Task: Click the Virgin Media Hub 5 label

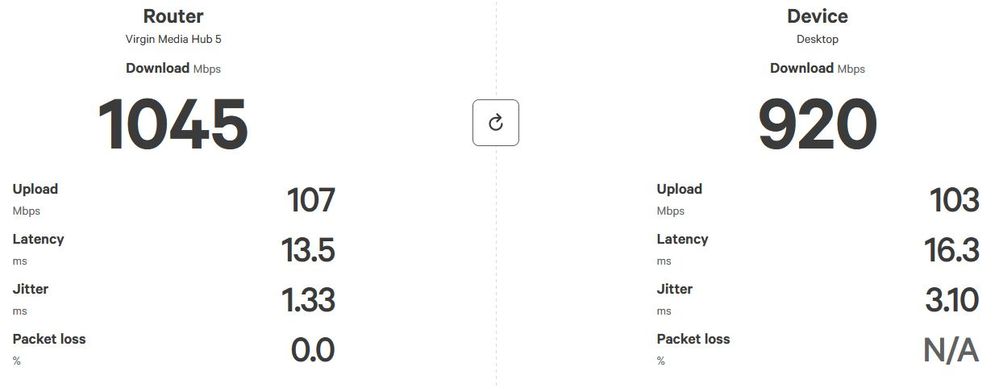Action: point(173,39)
